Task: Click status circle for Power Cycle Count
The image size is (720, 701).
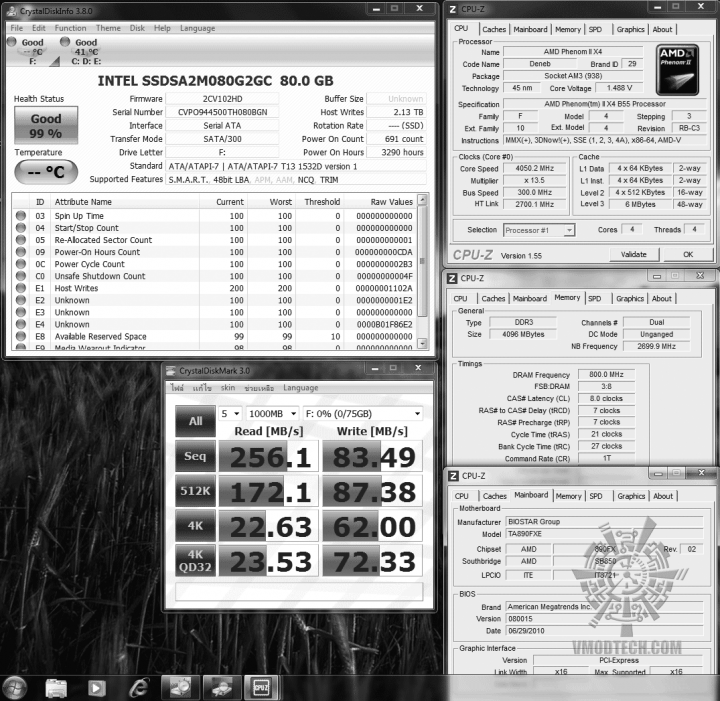Action: (21, 264)
